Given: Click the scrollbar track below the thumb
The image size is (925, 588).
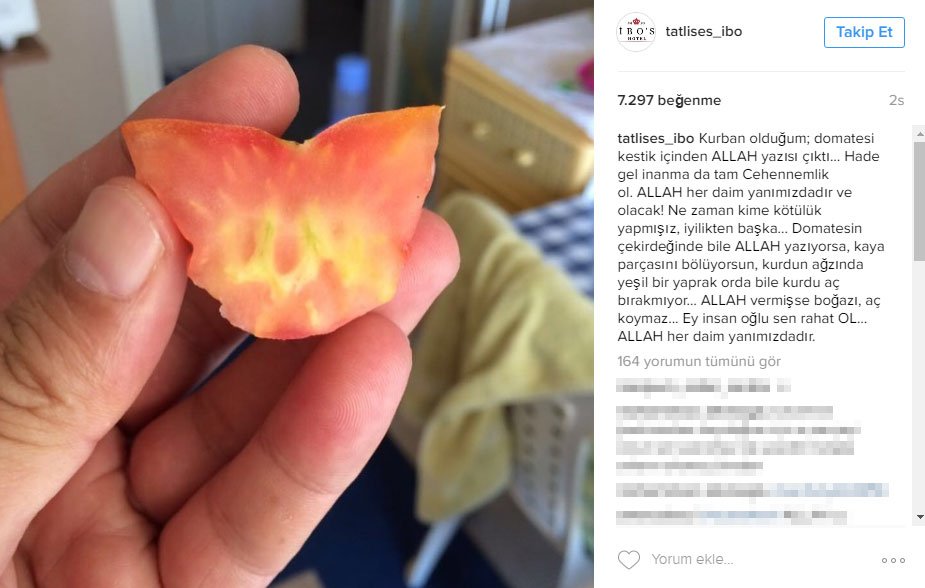Looking at the screenshot, I should tap(920, 386).
